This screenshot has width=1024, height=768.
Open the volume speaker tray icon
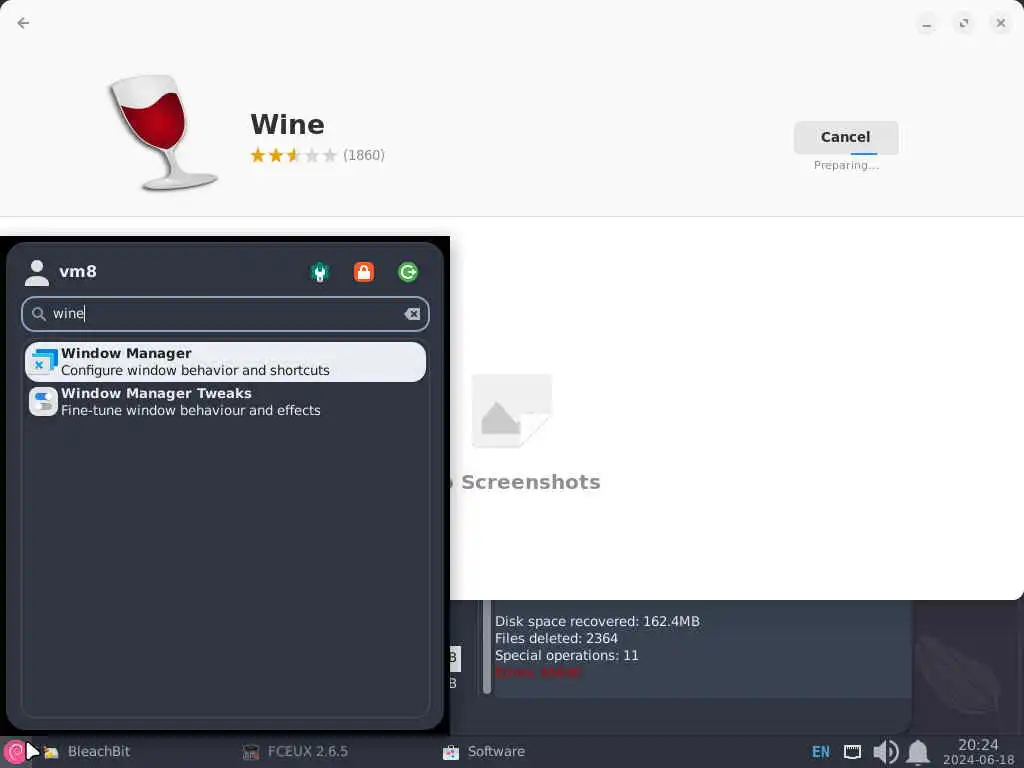tap(886, 752)
